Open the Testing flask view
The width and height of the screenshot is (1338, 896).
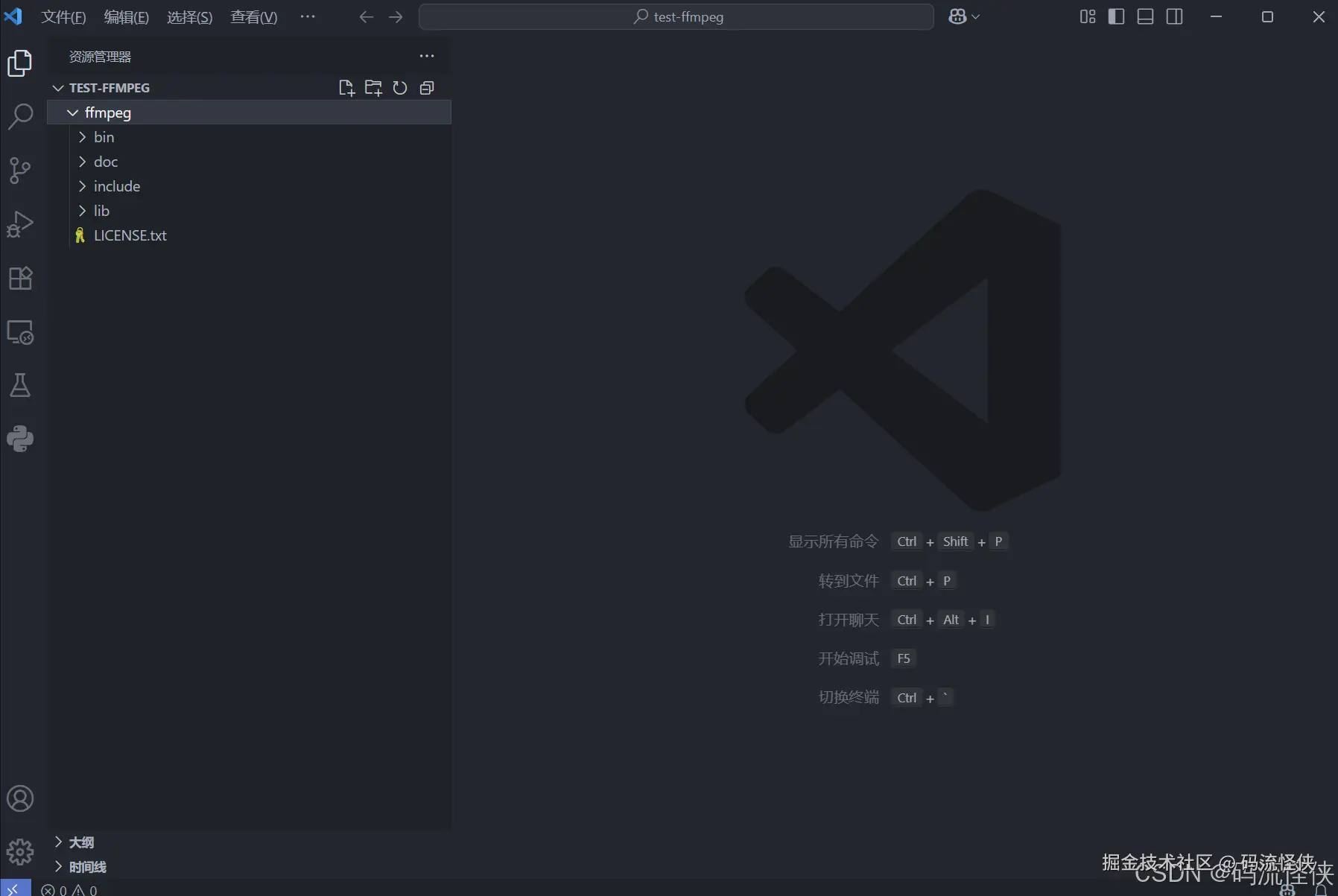click(20, 385)
